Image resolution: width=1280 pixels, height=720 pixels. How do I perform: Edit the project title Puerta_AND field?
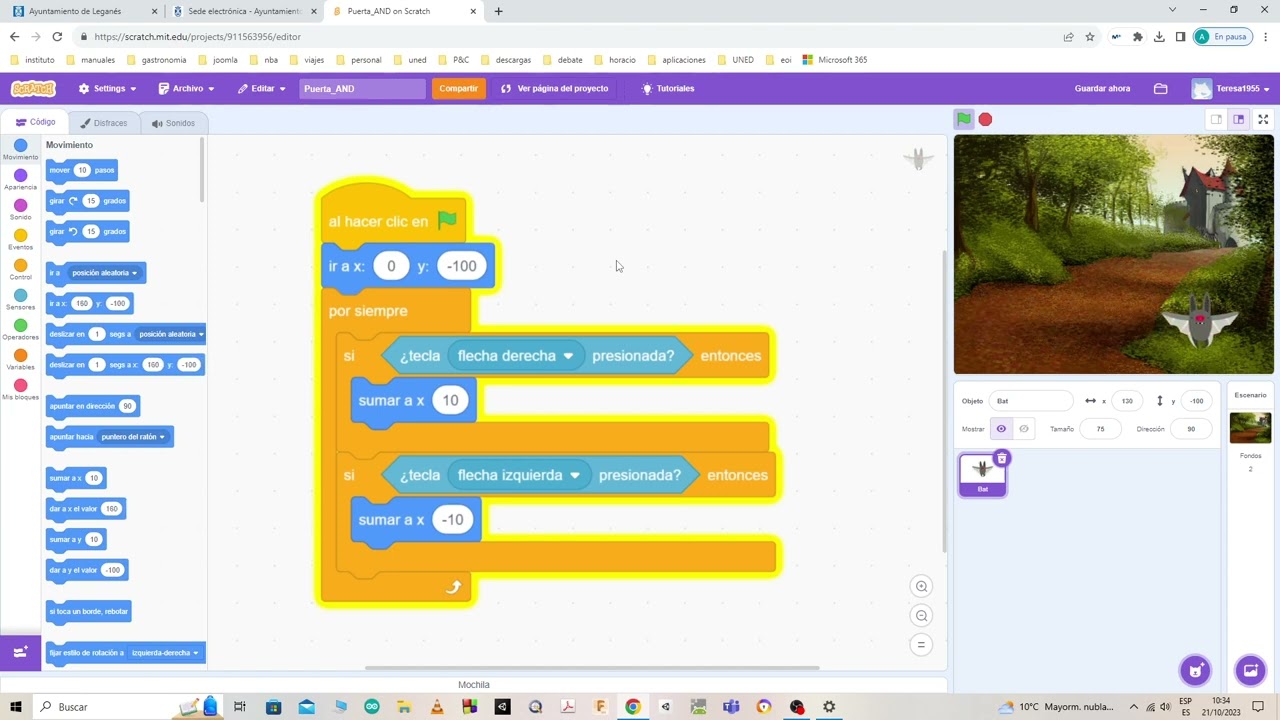[363, 88]
